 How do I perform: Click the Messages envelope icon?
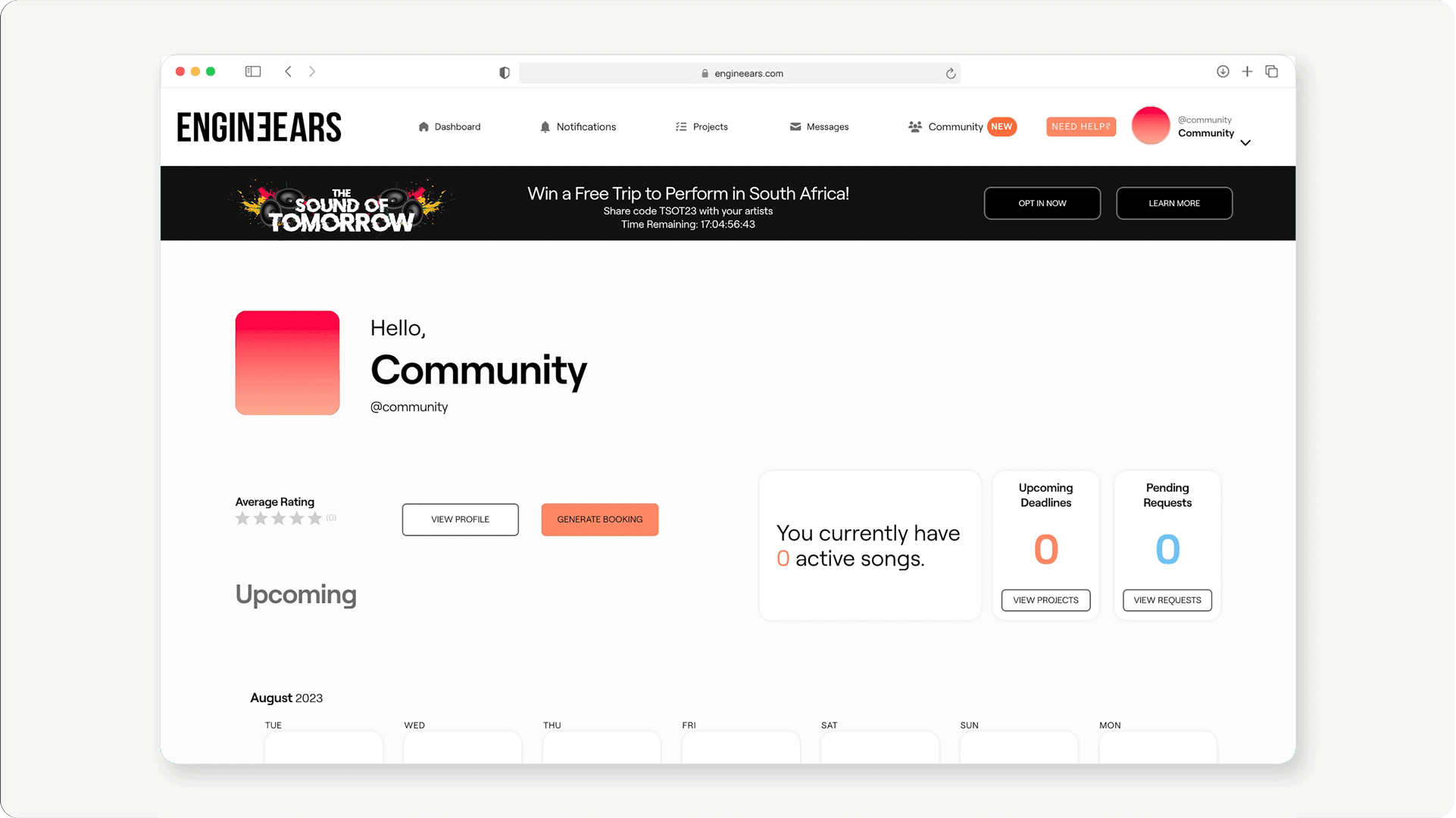[795, 126]
